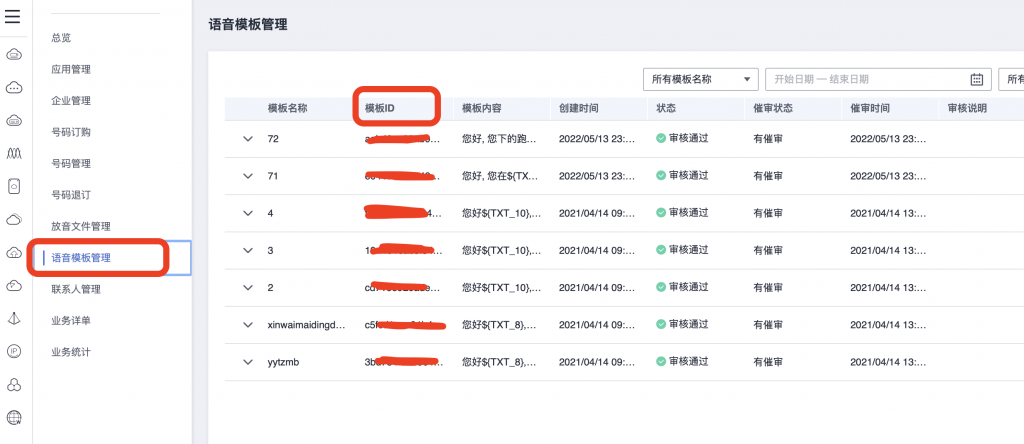Open the calendar icon in the date field

(x=976, y=80)
